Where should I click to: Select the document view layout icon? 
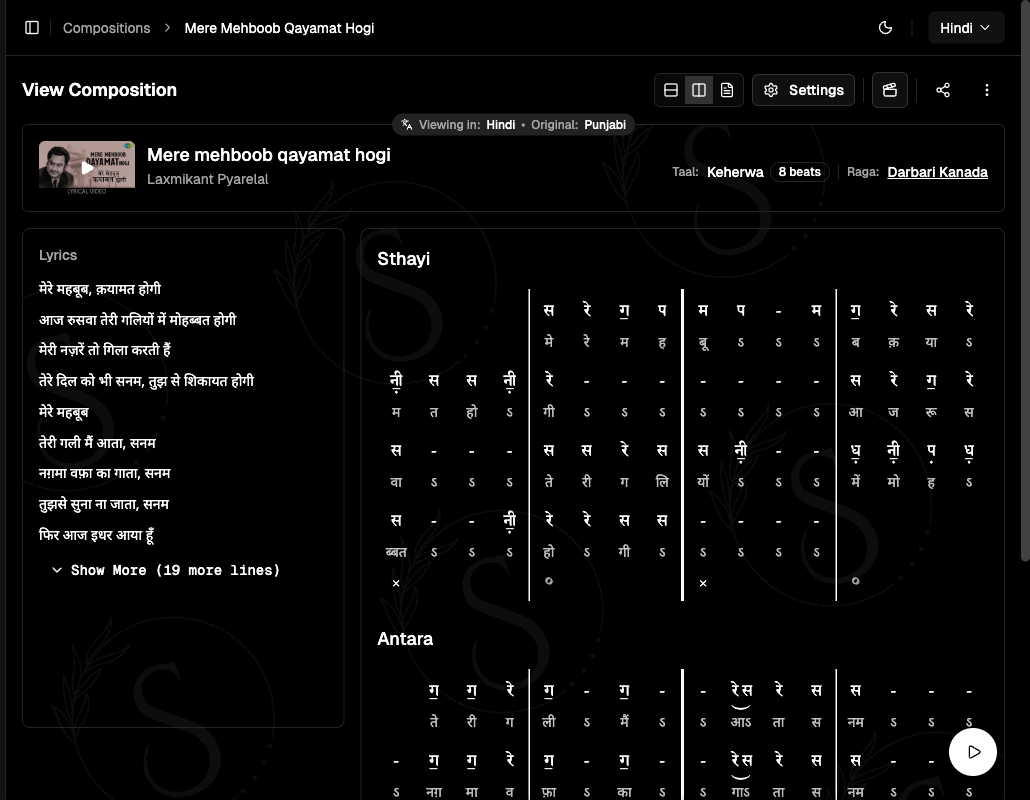(726, 89)
